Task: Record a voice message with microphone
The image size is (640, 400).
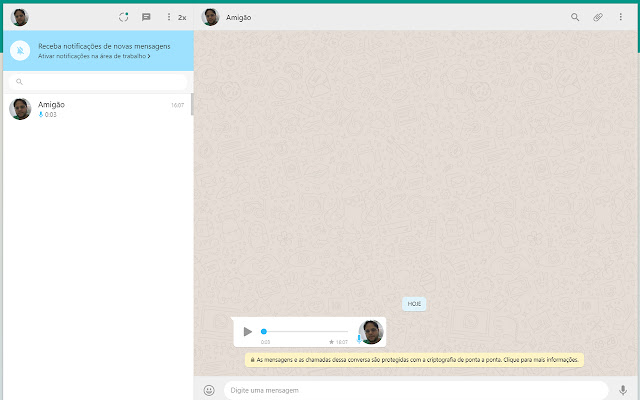Action: click(x=623, y=390)
